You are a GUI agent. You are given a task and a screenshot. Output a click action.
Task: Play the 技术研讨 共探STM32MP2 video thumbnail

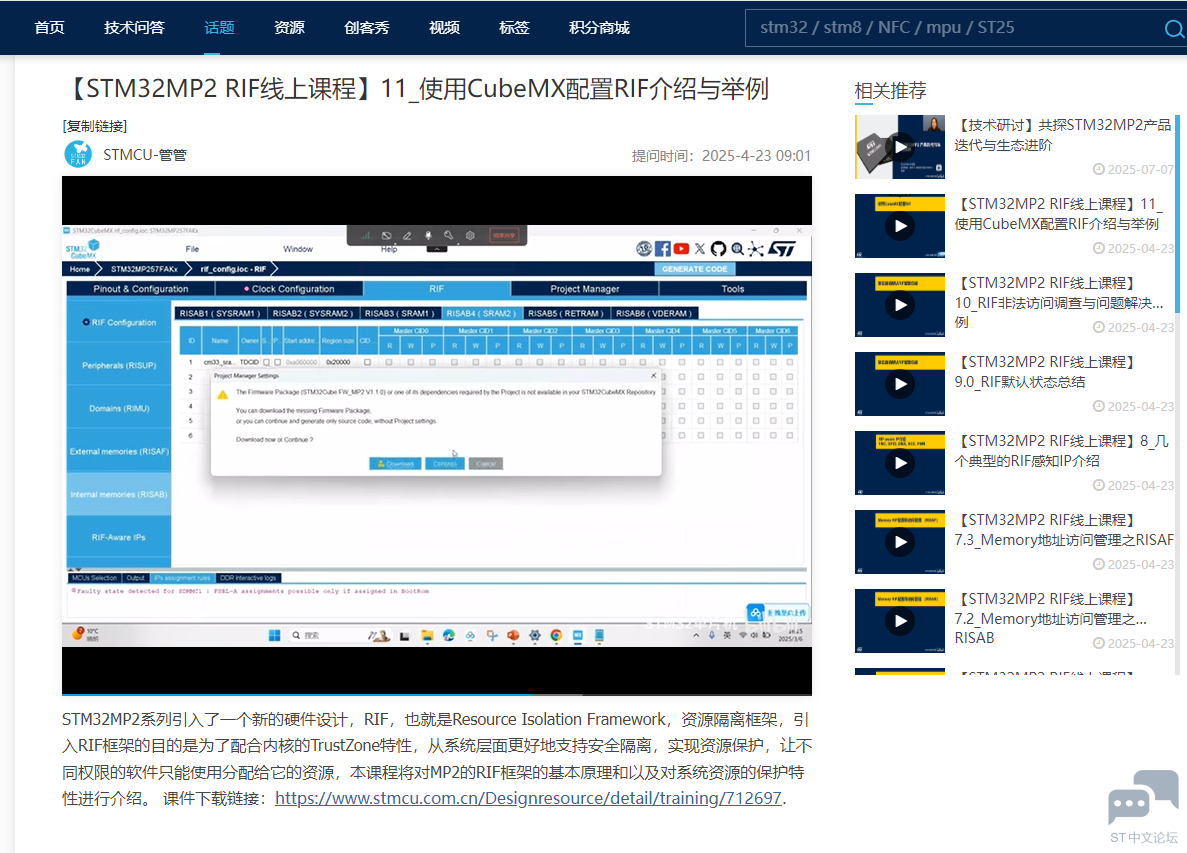point(900,147)
